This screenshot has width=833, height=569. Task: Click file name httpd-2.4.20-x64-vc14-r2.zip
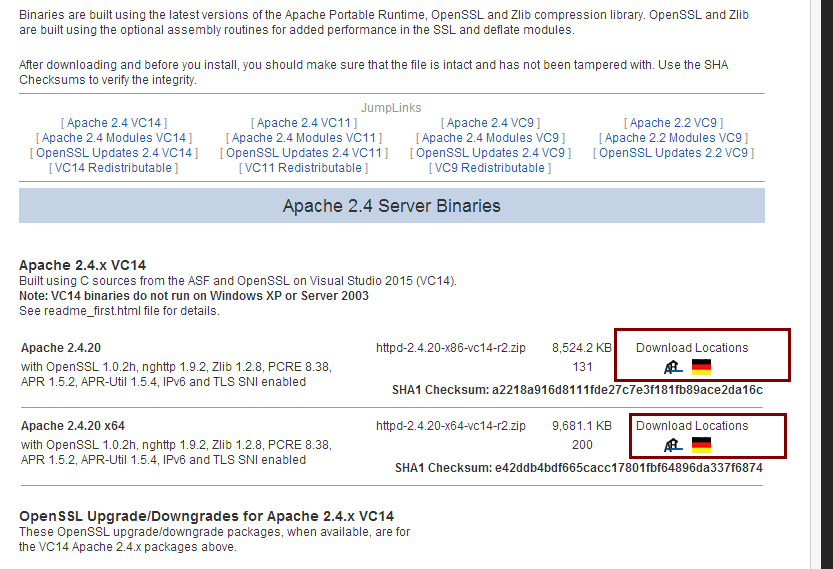tap(450, 426)
